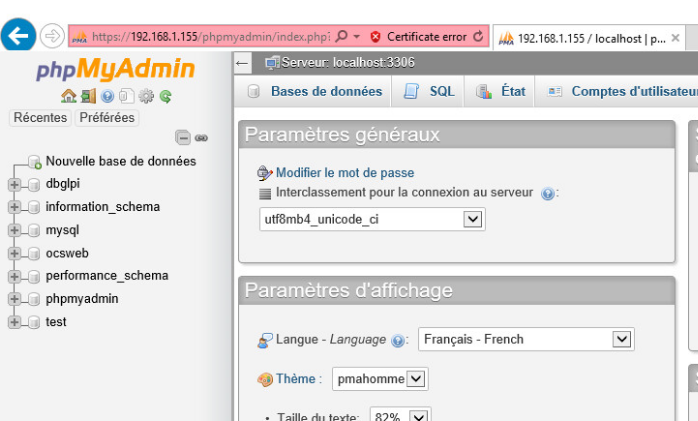Click the MySQL documentation pages icon
This screenshot has width=698, height=421.
(x=126, y=96)
